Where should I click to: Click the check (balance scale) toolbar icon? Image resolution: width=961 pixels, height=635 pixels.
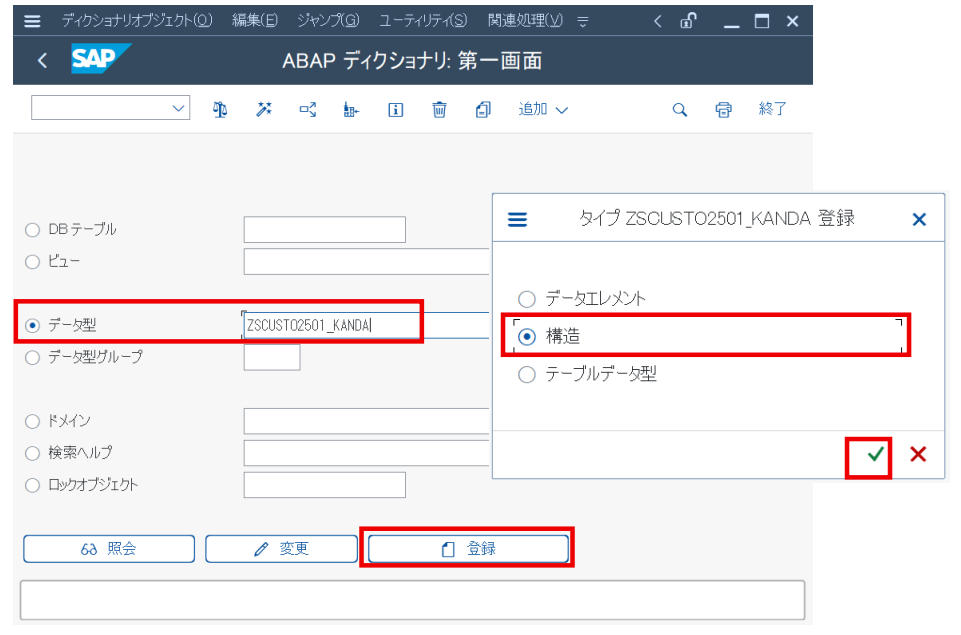(220, 110)
